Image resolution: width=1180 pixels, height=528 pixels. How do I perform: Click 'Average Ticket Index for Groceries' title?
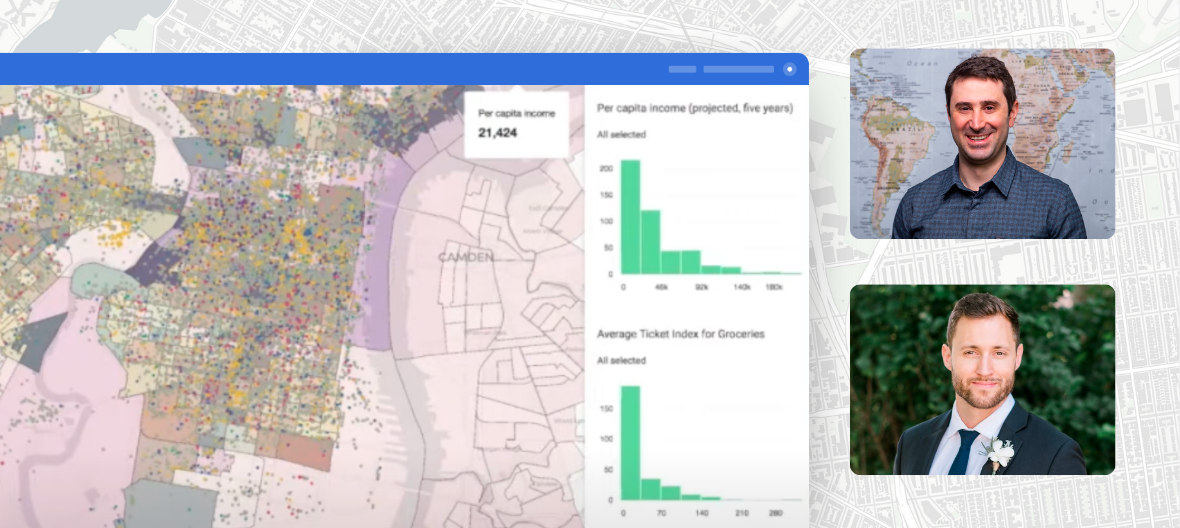coord(680,334)
